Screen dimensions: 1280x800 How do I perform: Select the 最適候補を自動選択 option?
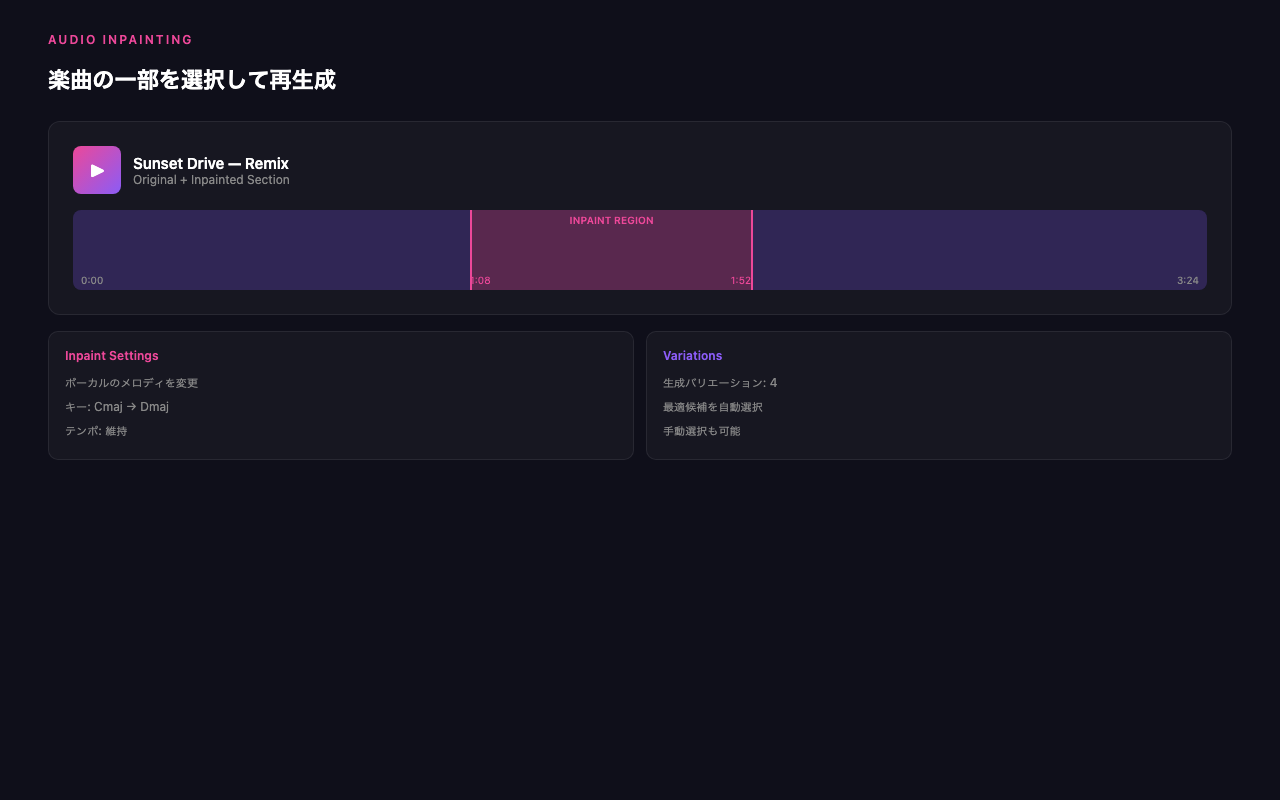[x=713, y=407]
